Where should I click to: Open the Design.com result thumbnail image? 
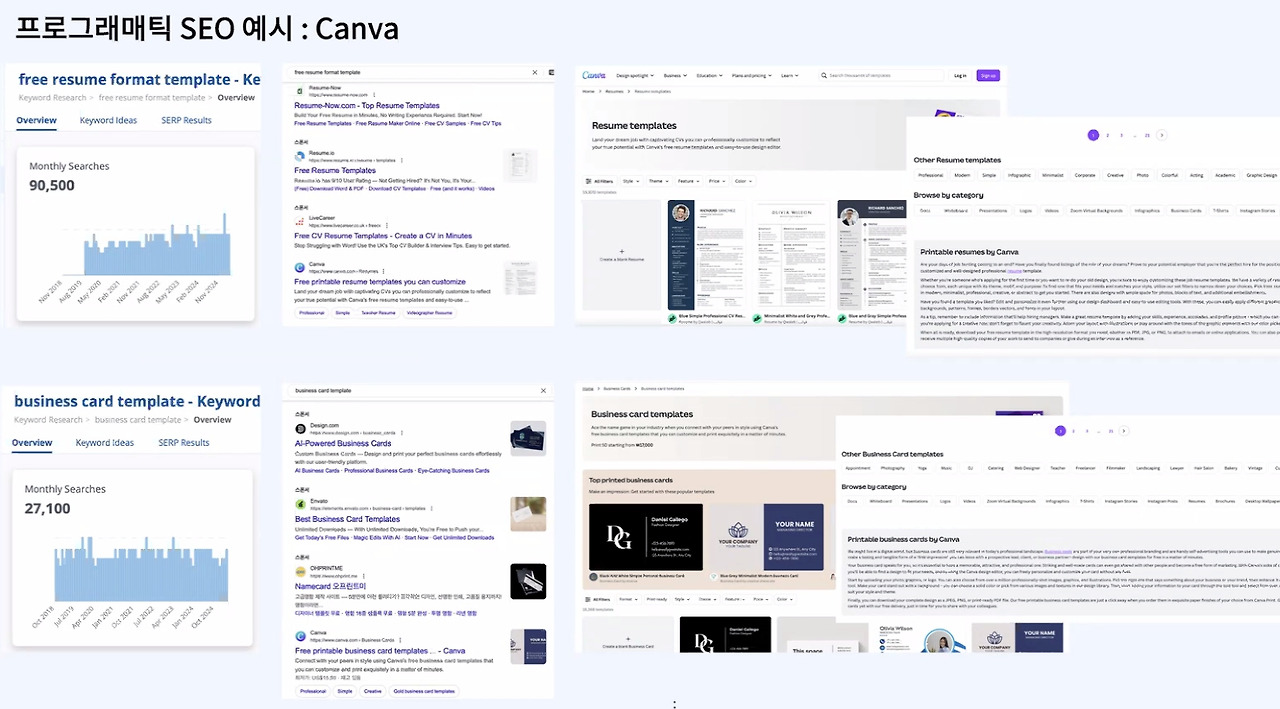point(528,439)
